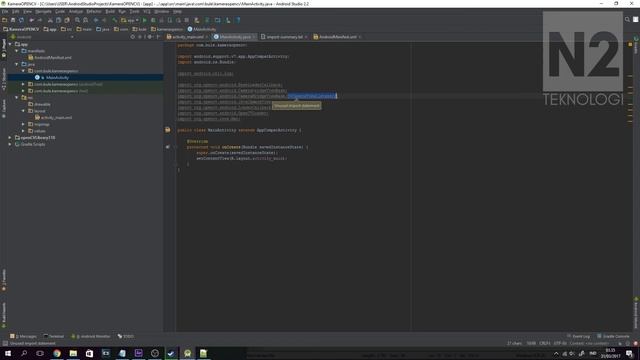
Task: Open the Window menu
Action: coord(162,11)
